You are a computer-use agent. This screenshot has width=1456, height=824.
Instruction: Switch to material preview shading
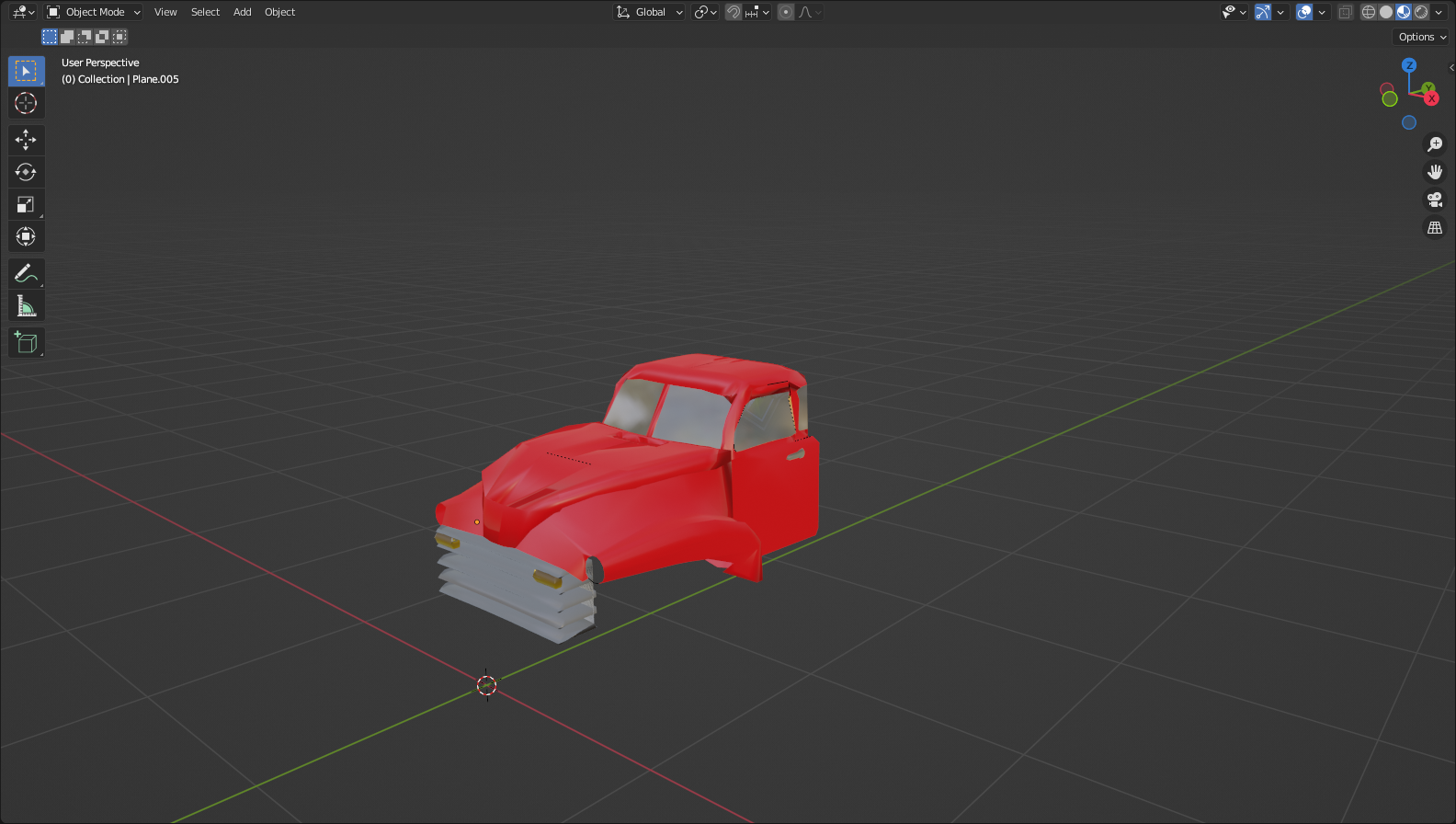(1404, 12)
